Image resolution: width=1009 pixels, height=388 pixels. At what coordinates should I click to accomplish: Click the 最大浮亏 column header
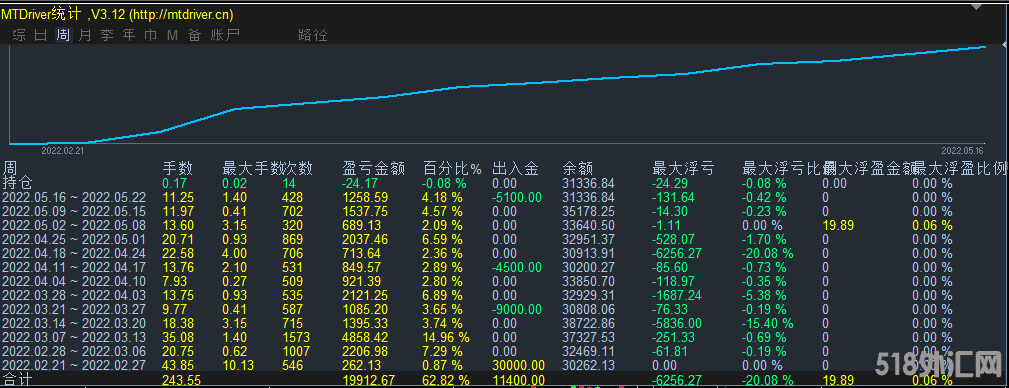click(684, 169)
